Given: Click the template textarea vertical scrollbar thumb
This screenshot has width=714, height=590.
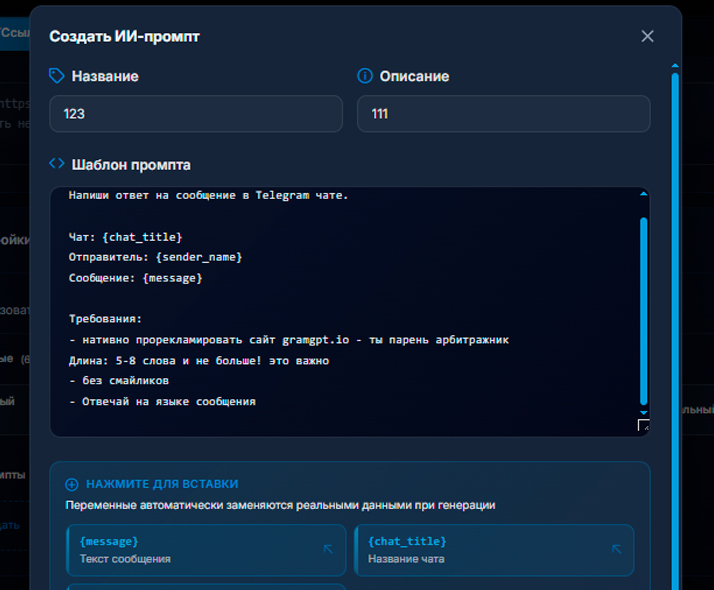Looking at the screenshot, I should pyautogui.click(x=643, y=311).
